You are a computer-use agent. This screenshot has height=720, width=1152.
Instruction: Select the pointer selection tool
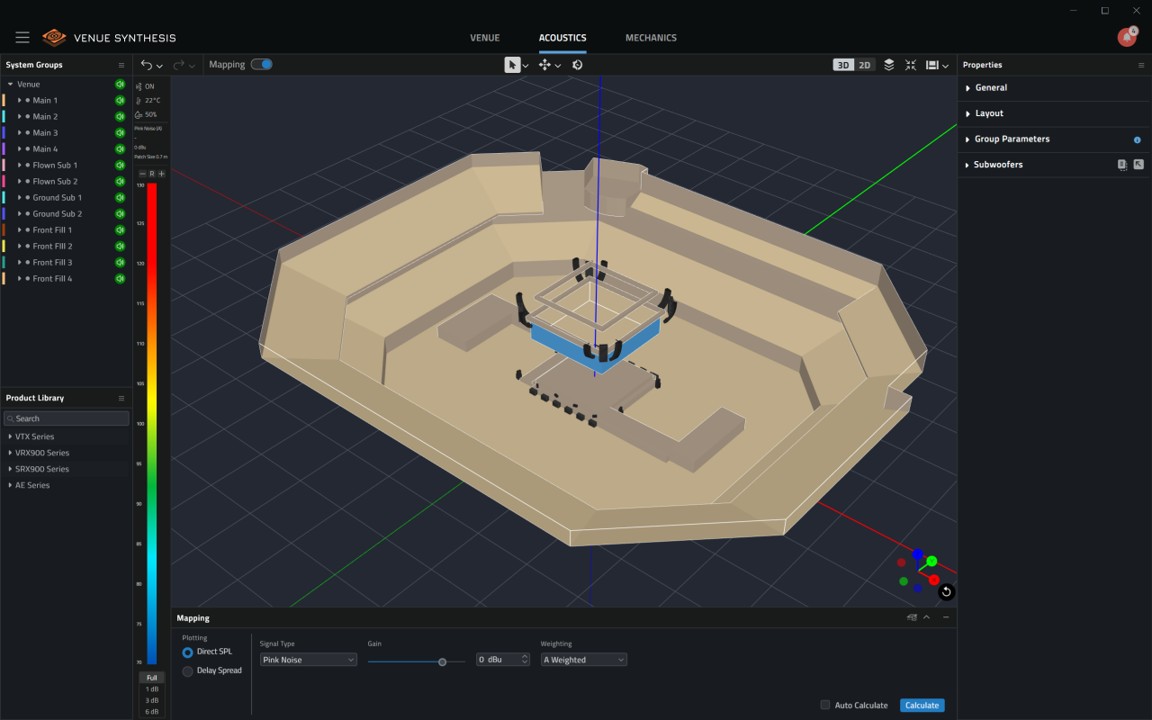[512, 65]
